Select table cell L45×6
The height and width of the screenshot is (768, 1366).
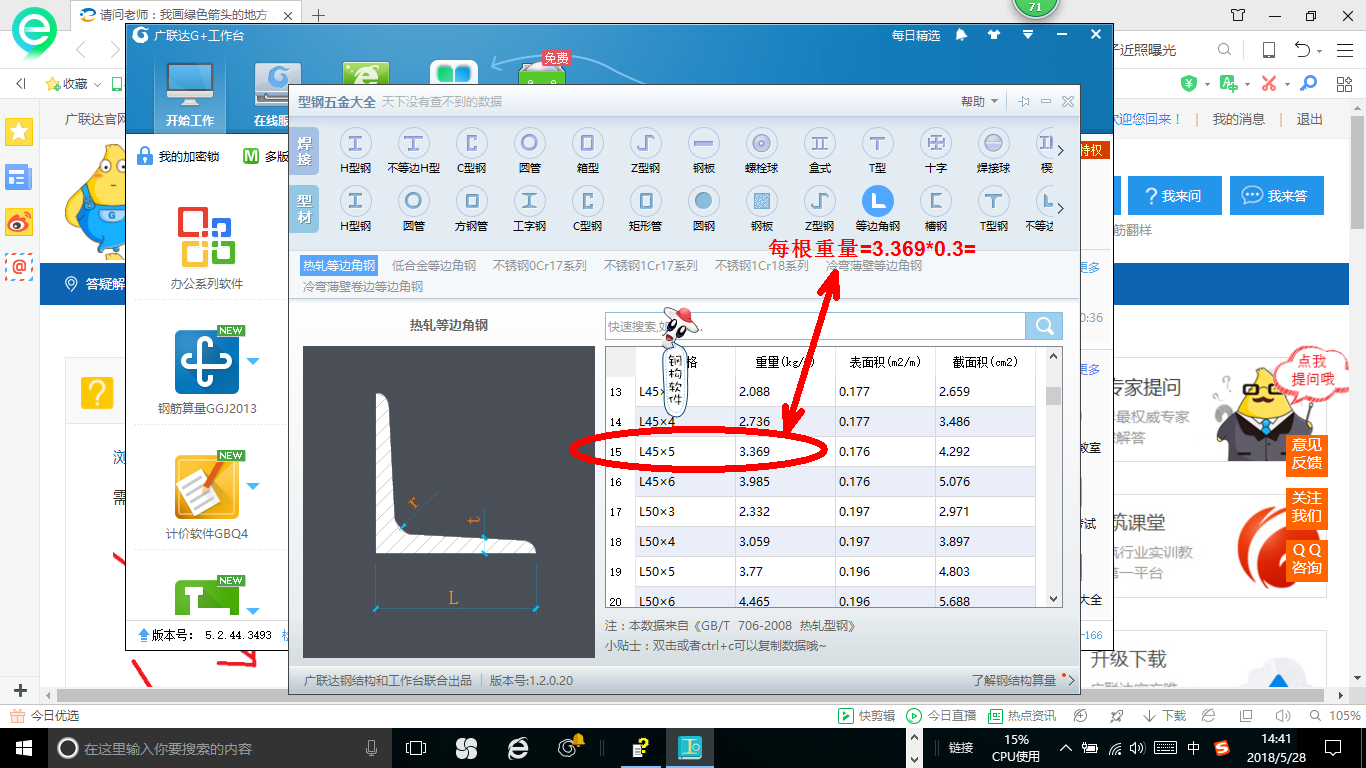click(x=685, y=482)
